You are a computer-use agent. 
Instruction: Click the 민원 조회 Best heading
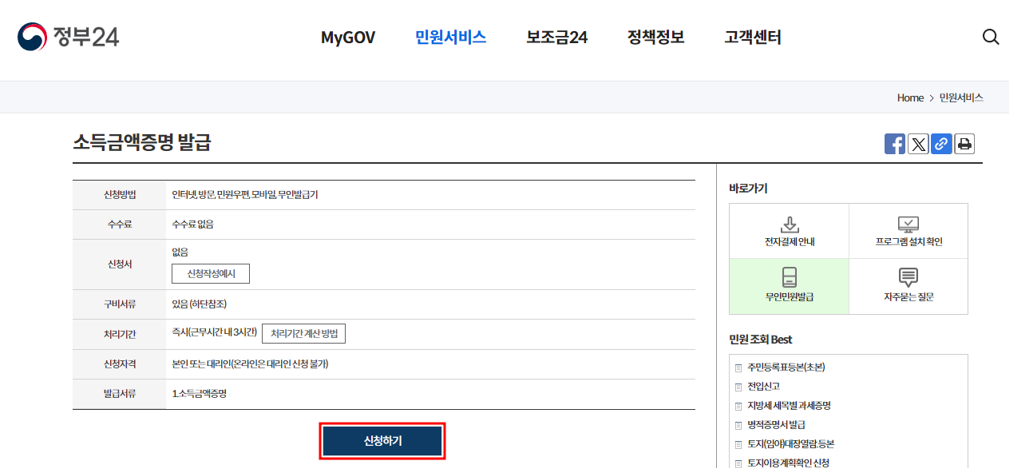point(760,339)
